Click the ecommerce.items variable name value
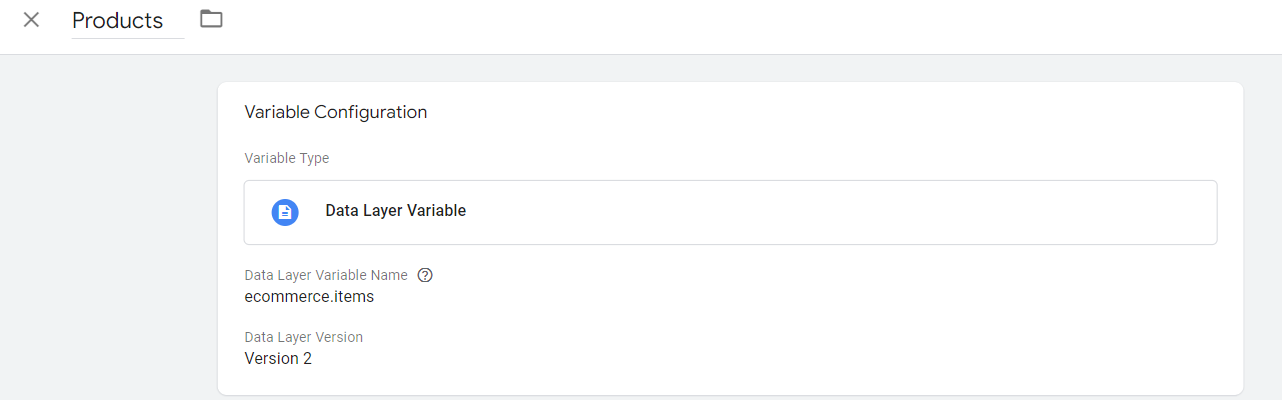Image resolution: width=1282 pixels, height=400 pixels. (309, 297)
